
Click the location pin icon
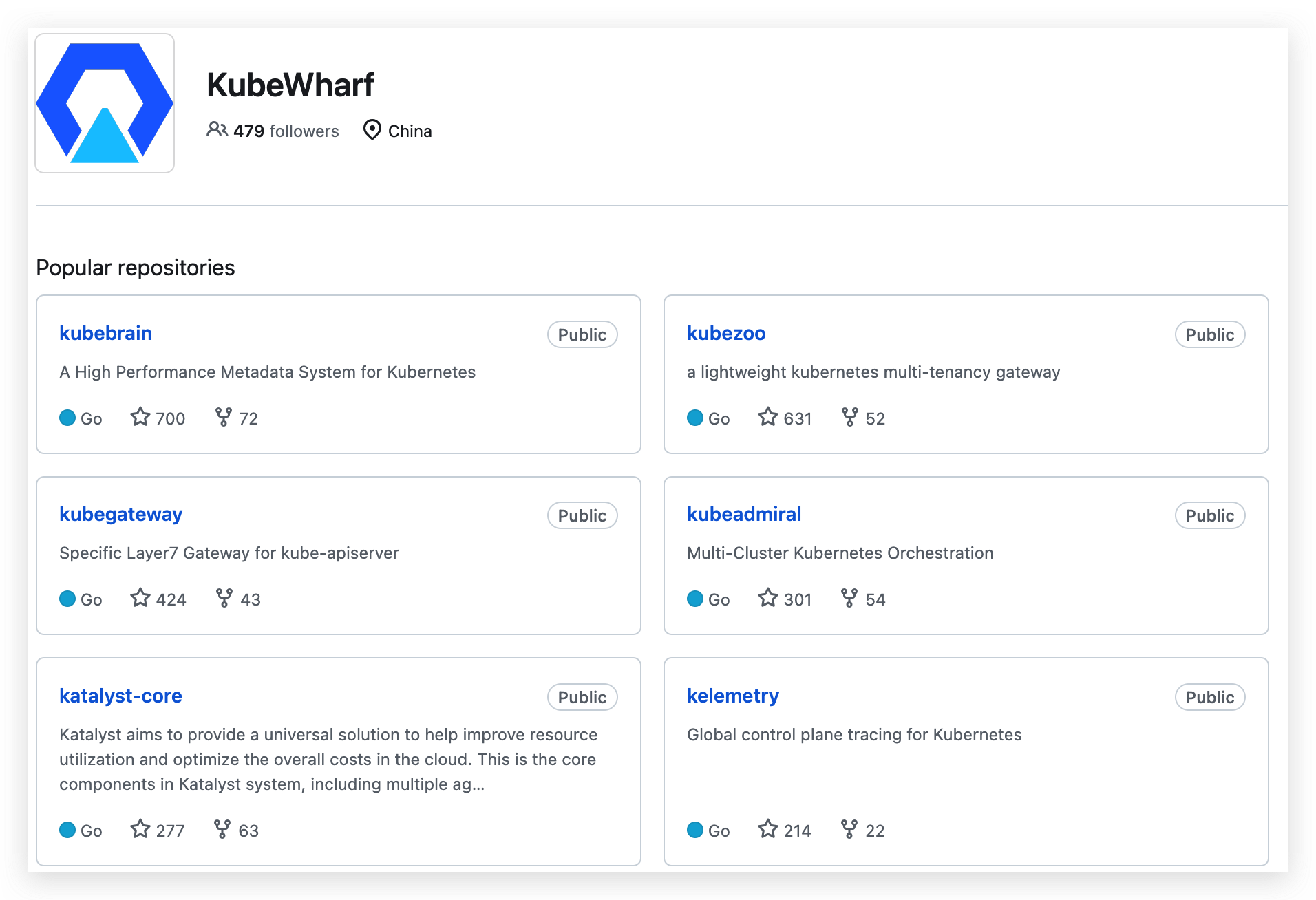coord(372,129)
